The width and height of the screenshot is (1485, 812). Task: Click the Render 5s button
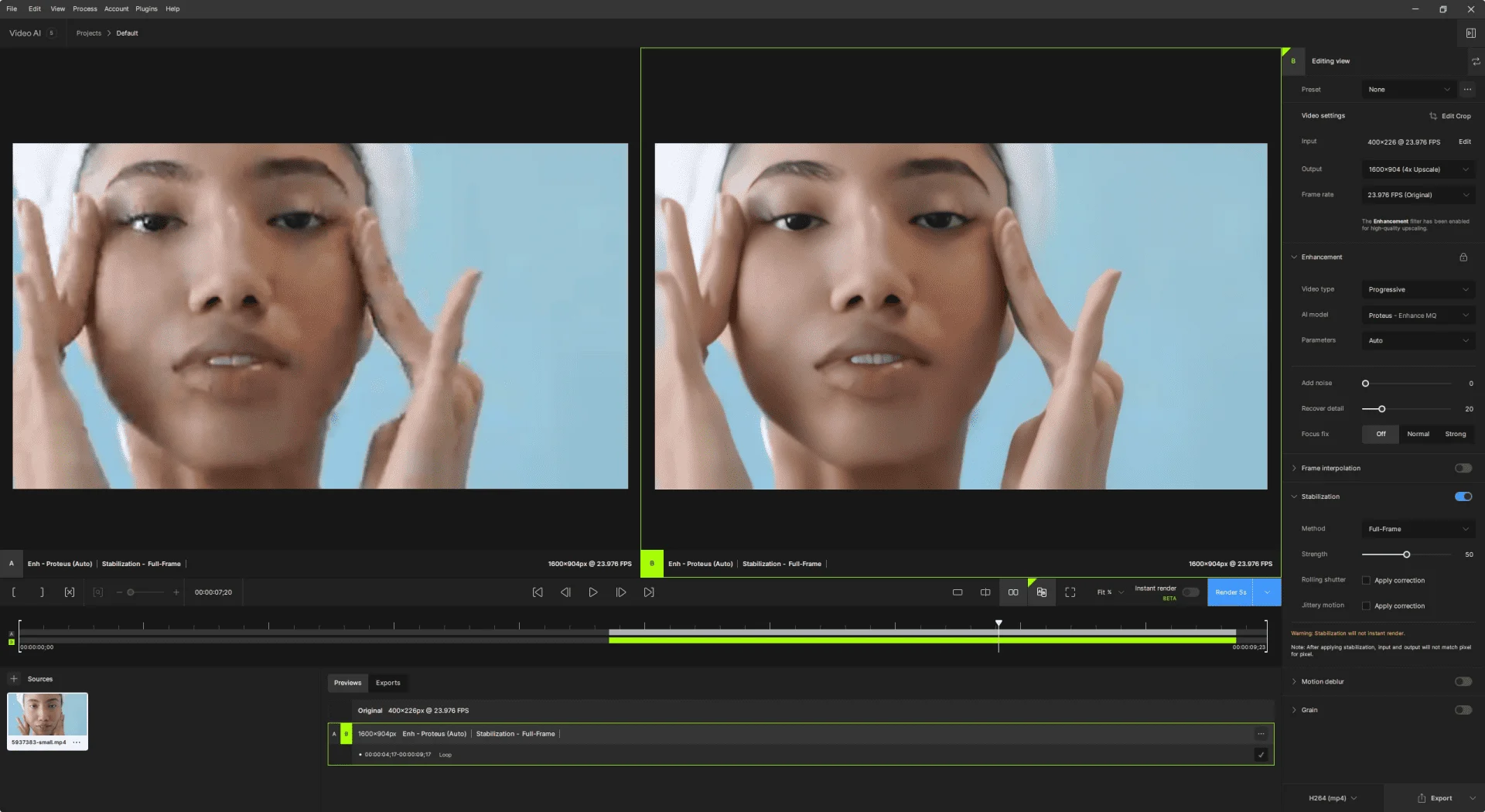pyautogui.click(x=1231, y=592)
